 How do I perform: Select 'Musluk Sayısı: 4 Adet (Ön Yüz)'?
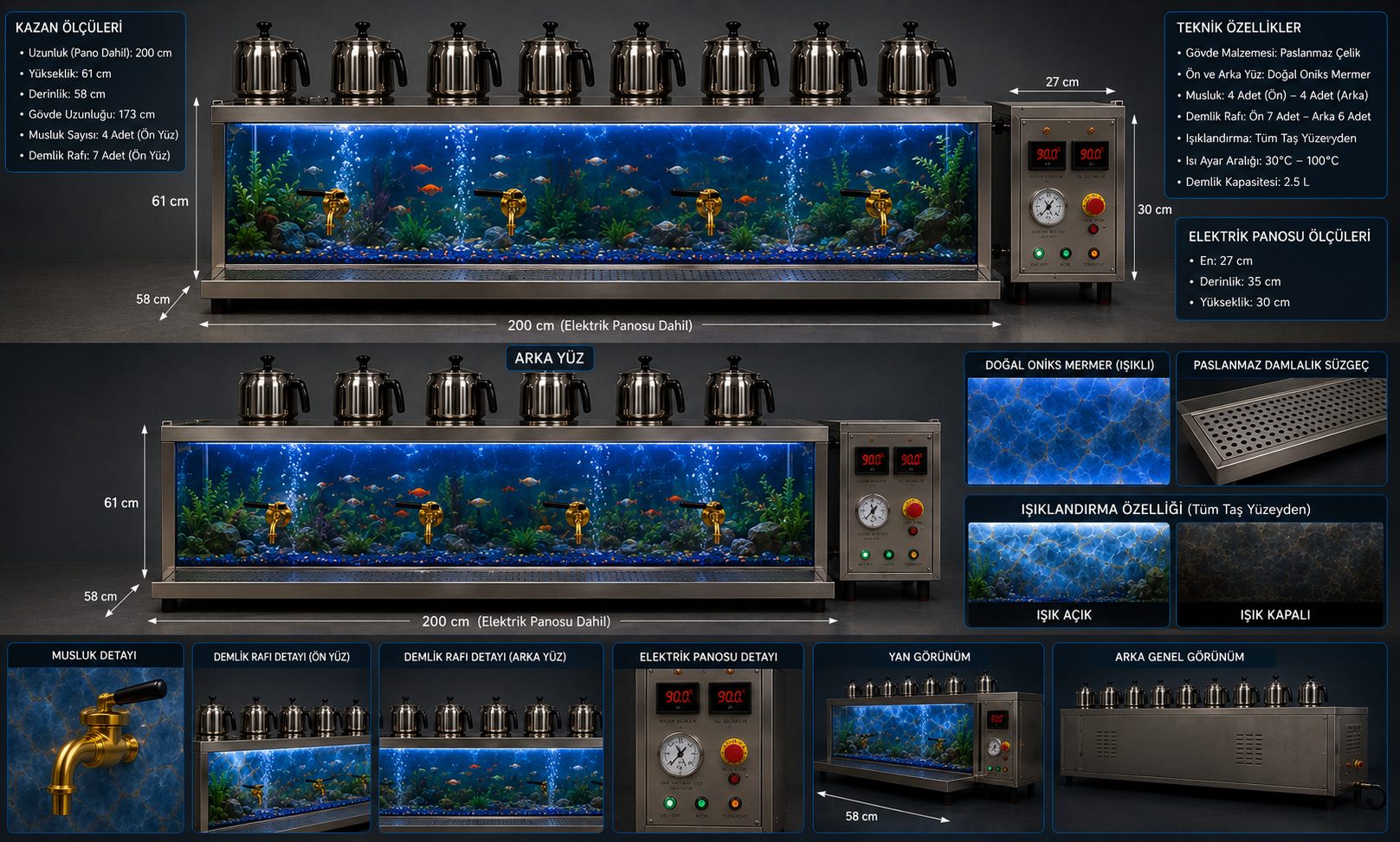coord(103,135)
